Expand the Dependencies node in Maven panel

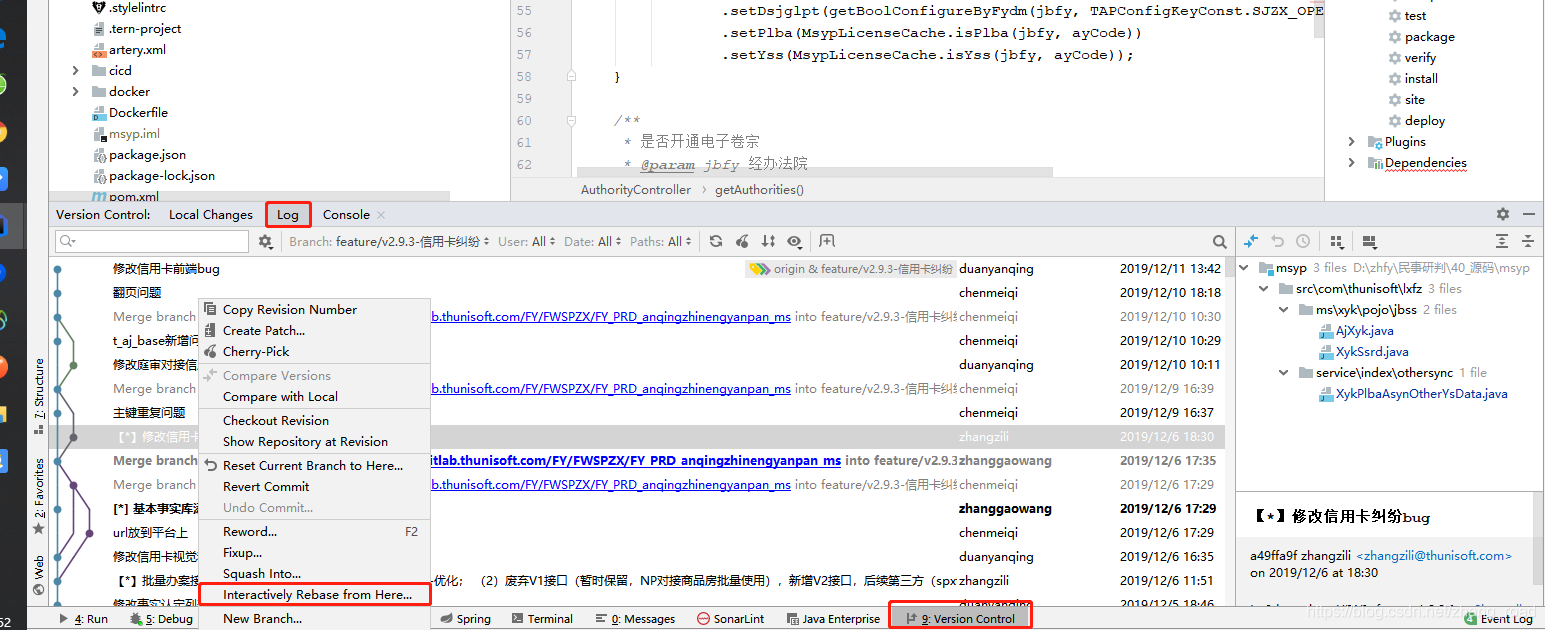click(x=1352, y=162)
